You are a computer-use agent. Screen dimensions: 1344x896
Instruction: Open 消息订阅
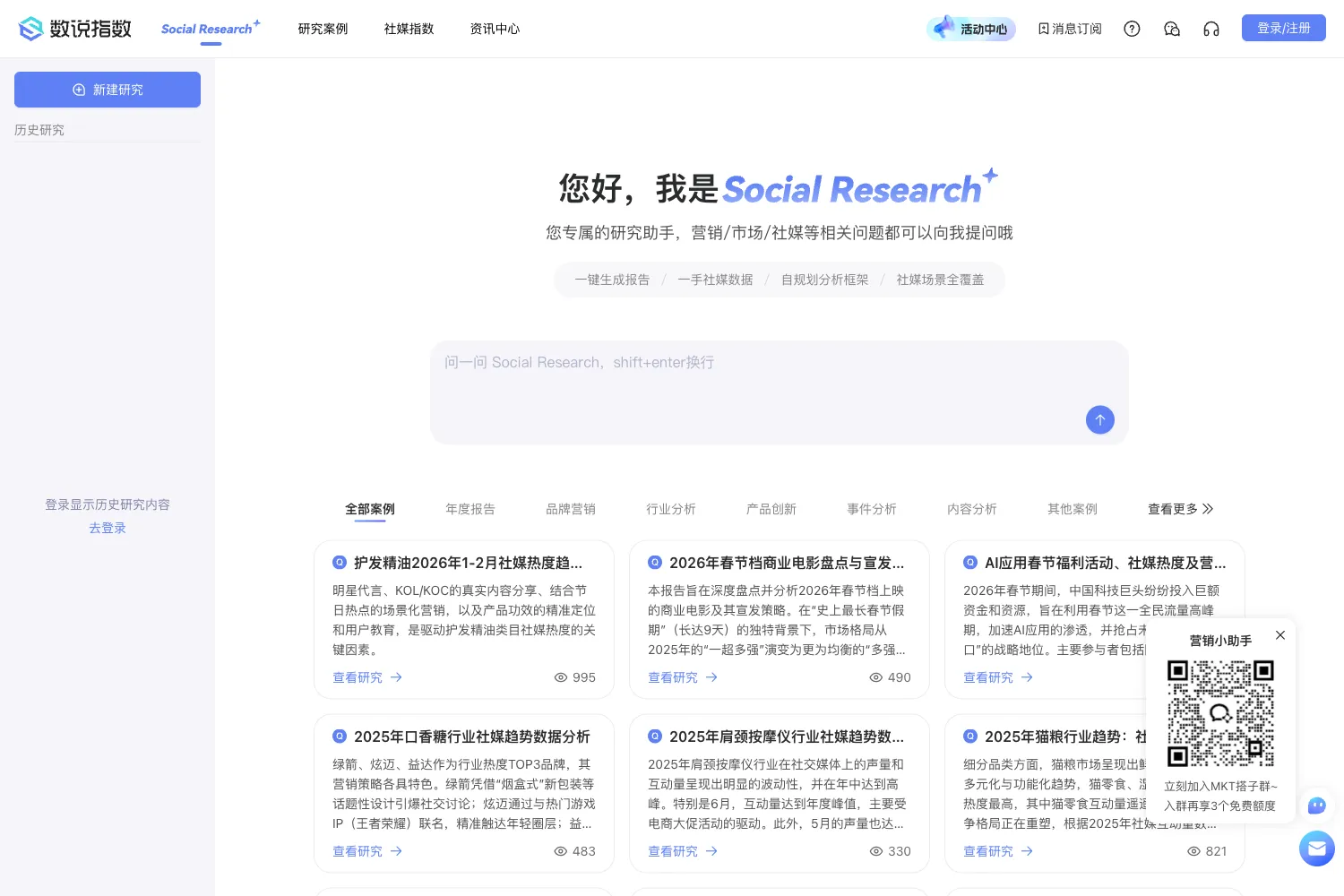(1070, 29)
